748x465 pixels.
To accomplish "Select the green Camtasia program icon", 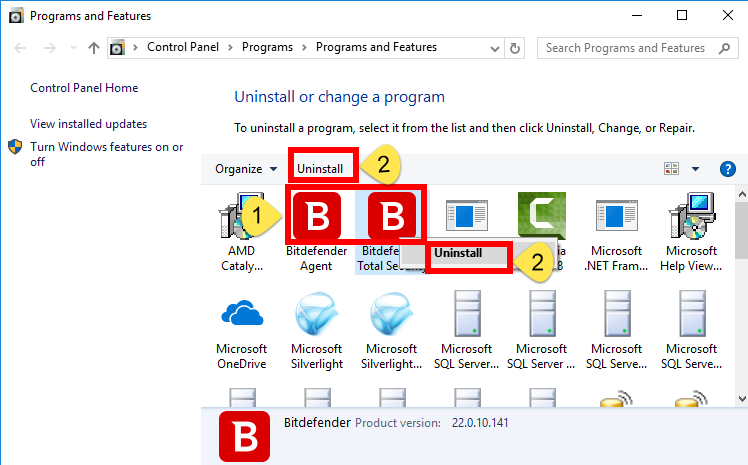I will [542, 216].
